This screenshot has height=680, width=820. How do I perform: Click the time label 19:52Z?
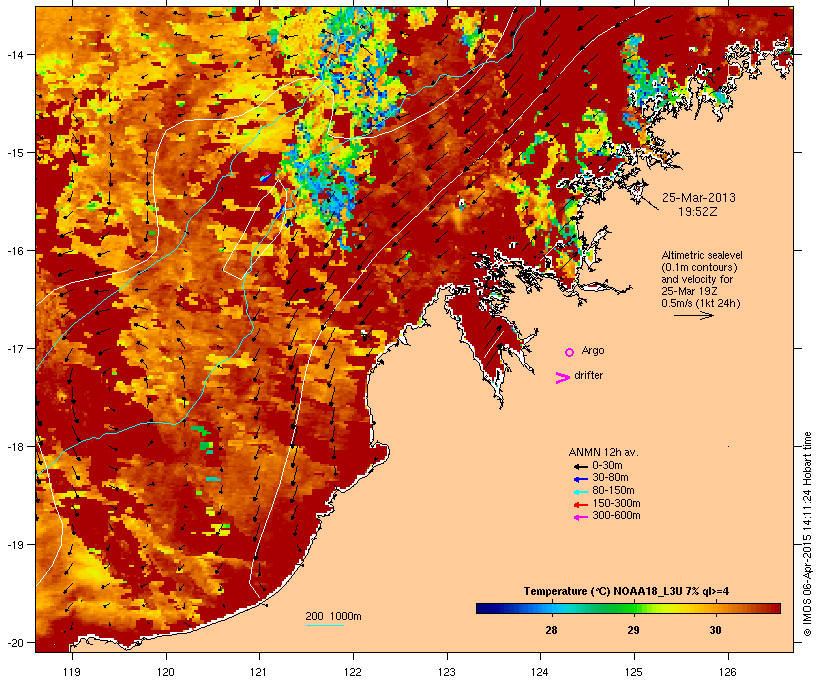click(698, 212)
